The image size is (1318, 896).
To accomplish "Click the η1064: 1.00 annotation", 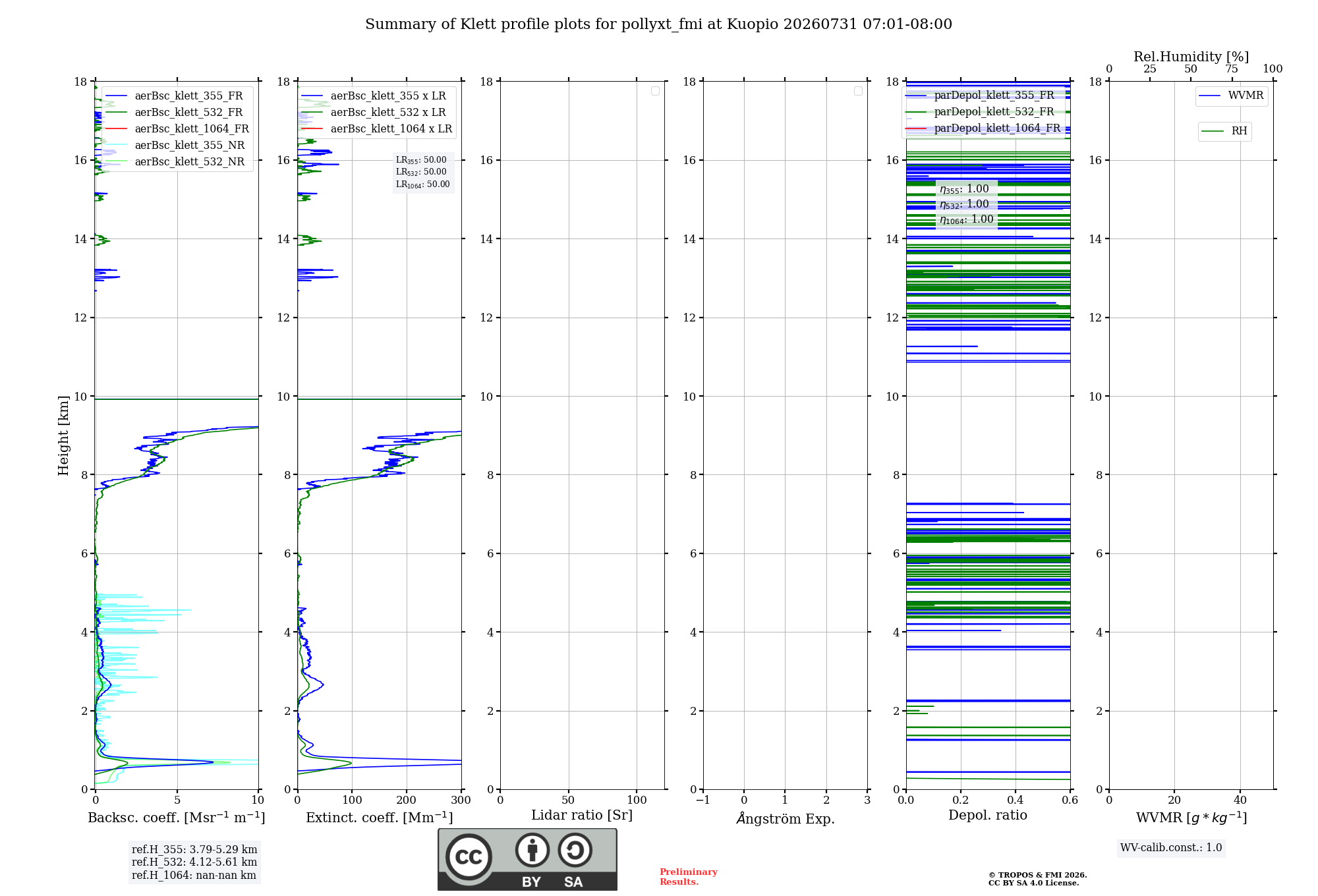I will pos(967,219).
